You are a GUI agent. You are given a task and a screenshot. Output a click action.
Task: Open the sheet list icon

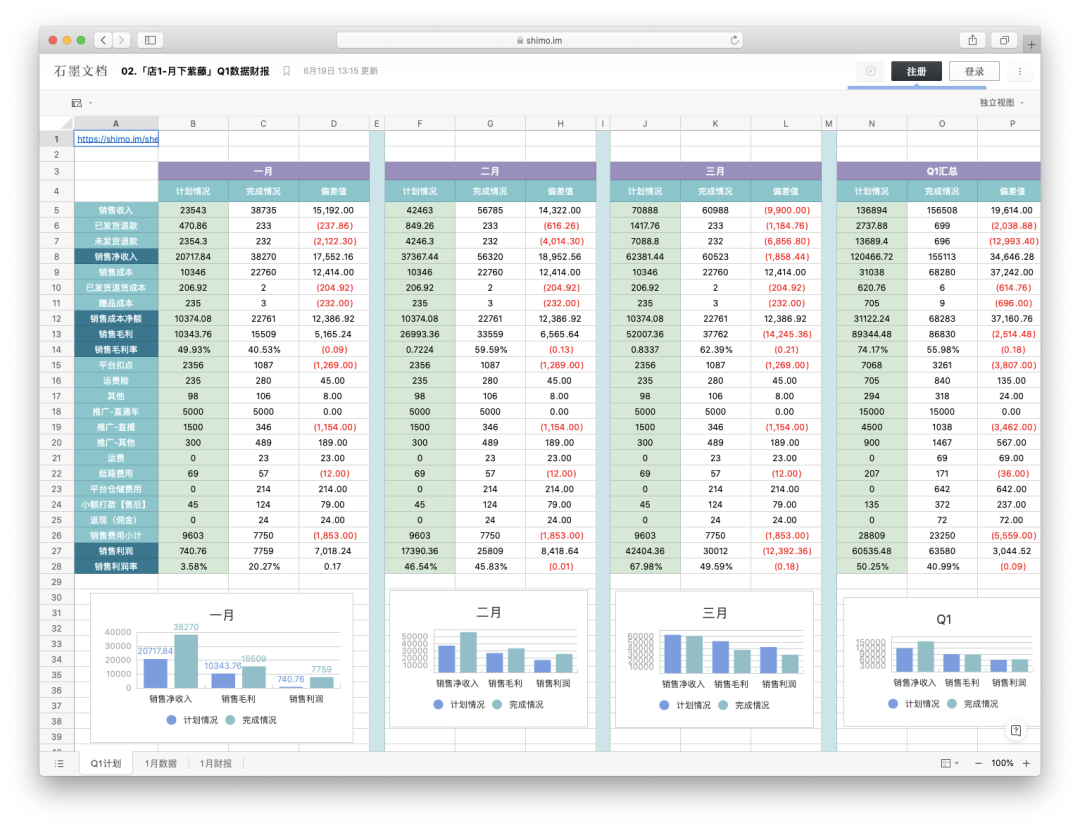[59, 763]
